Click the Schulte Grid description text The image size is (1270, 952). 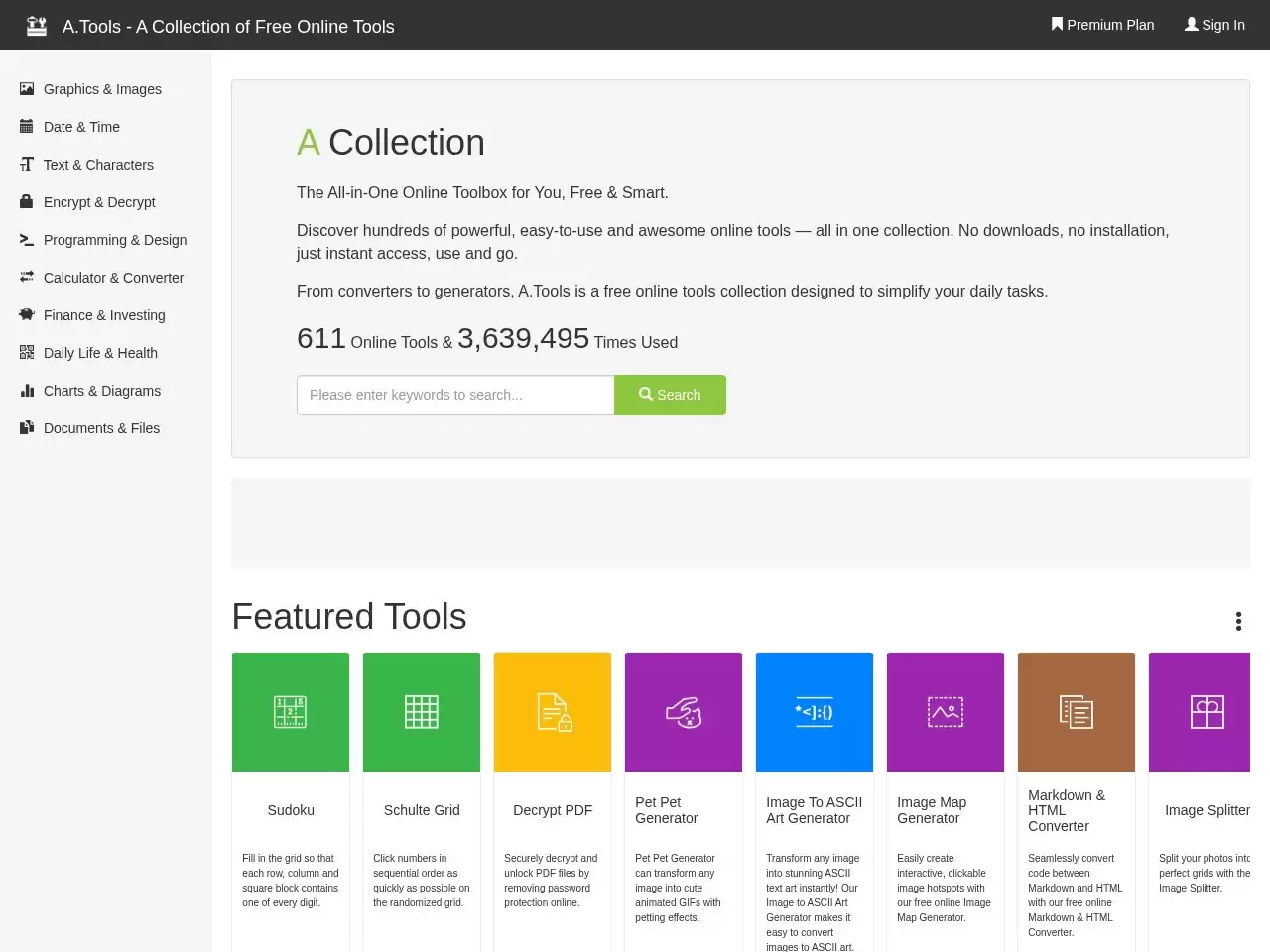(x=422, y=881)
